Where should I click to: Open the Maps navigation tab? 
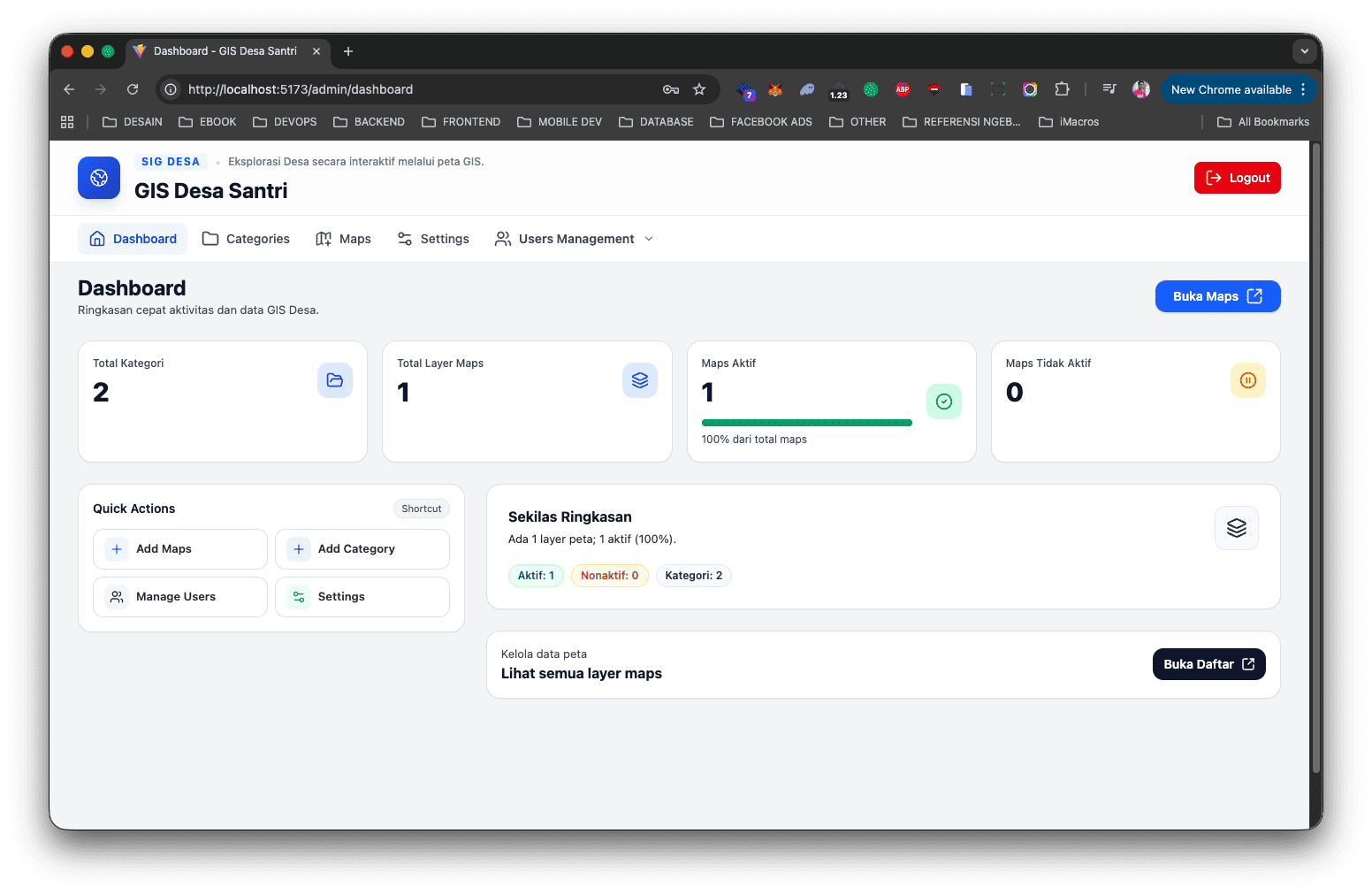pos(344,239)
